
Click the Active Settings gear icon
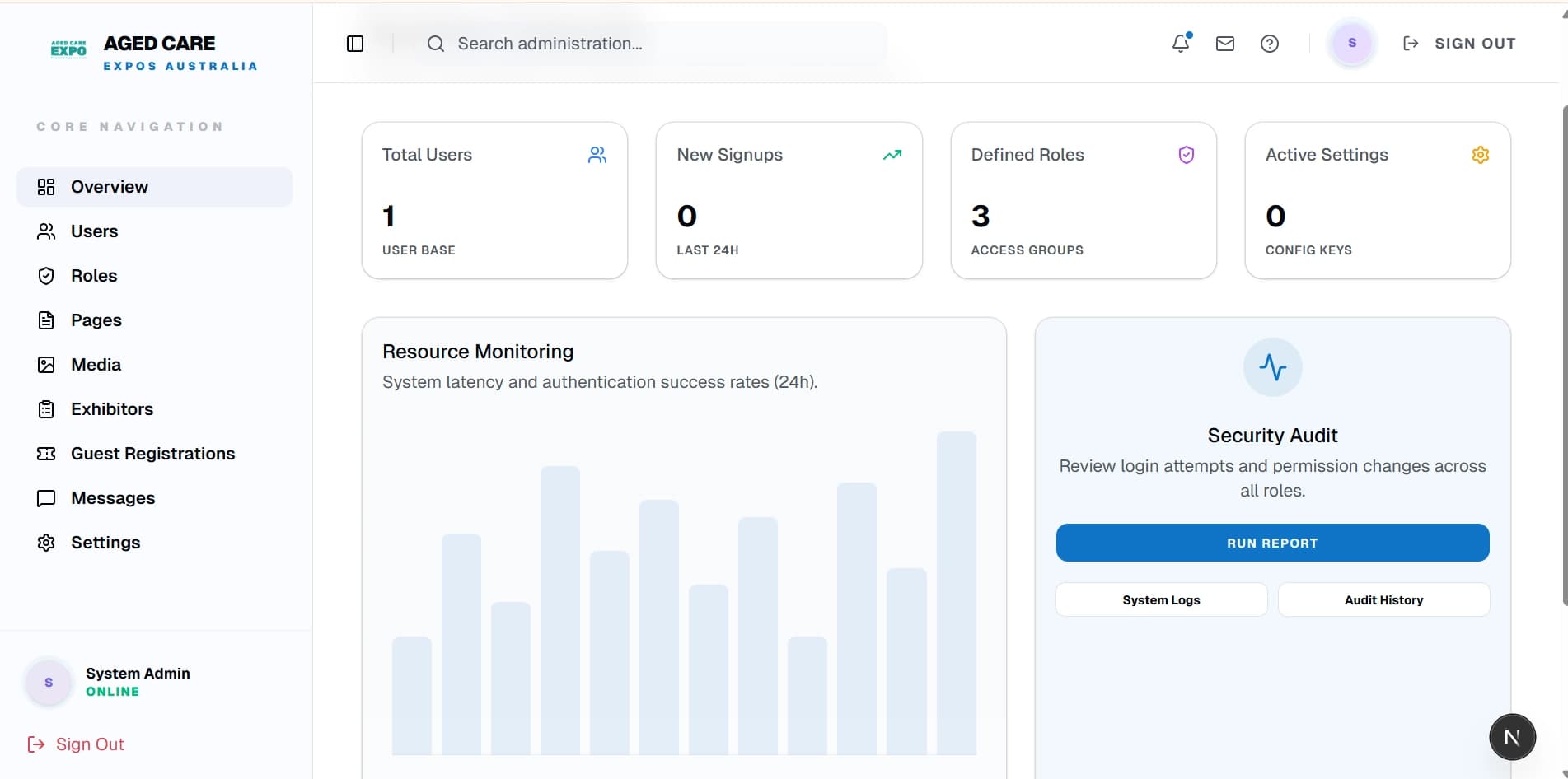coord(1481,155)
